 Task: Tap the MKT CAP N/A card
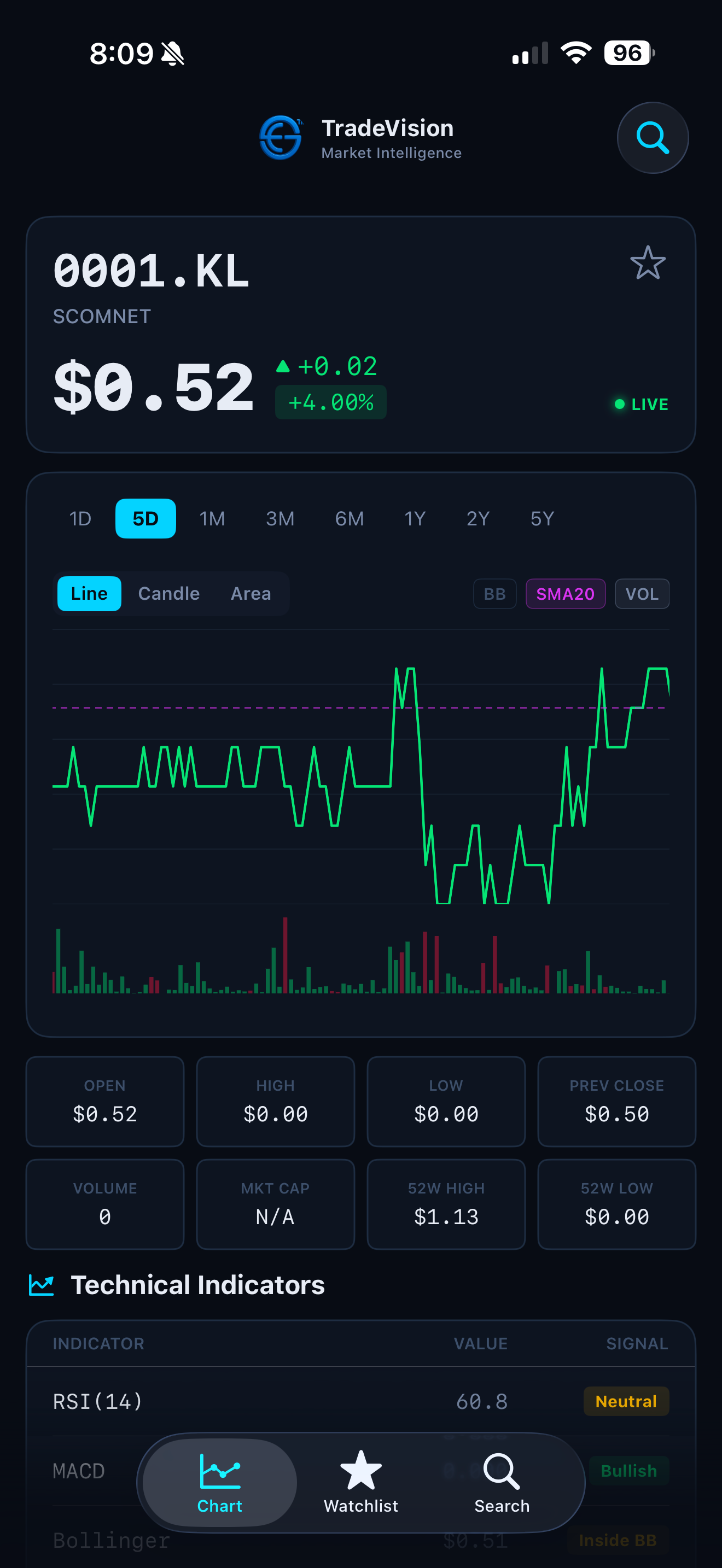click(x=276, y=1204)
